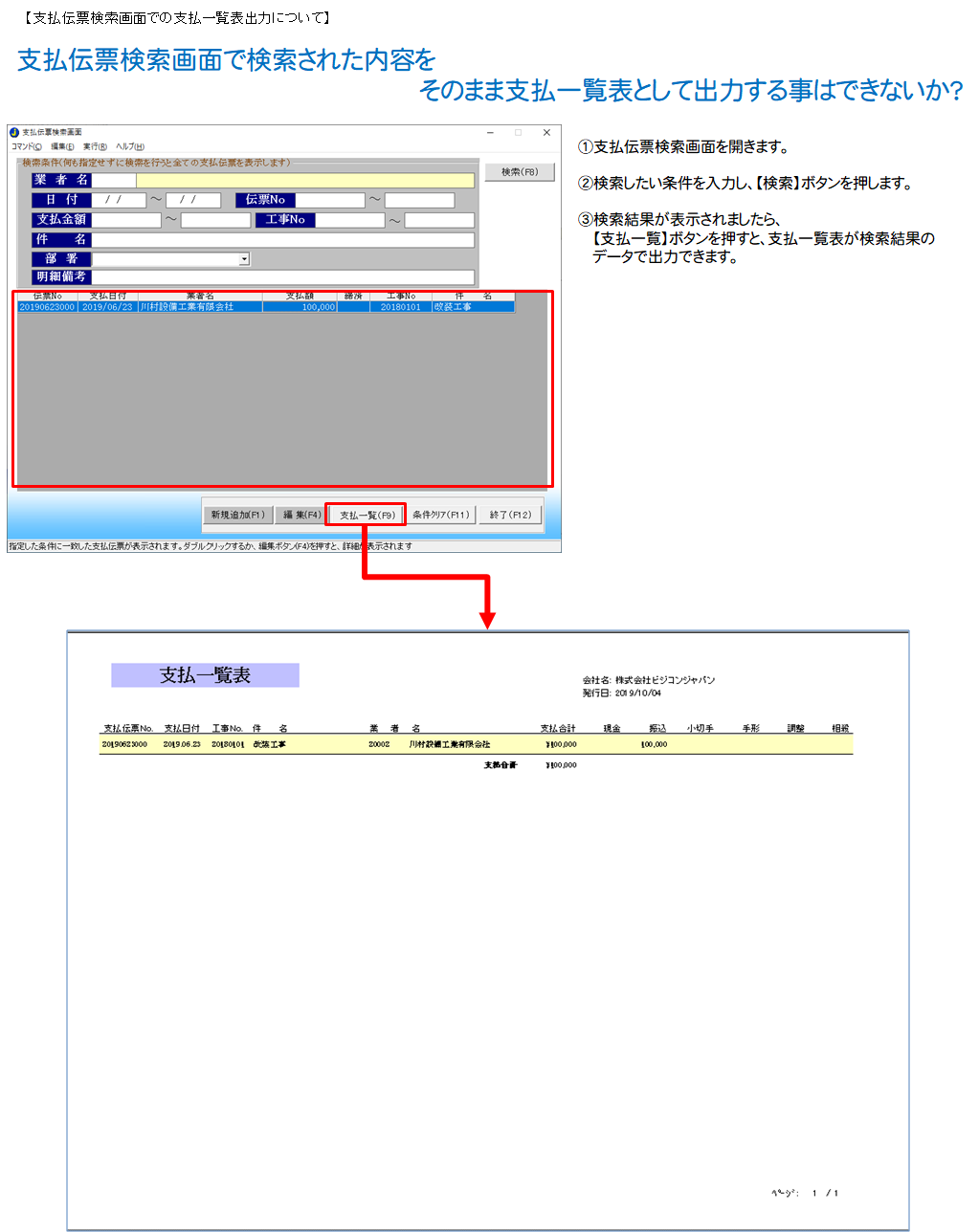The image size is (979, 1232).
Task: Click the app icon in the title bar
Action: pyautogui.click(x=14, y=132)
